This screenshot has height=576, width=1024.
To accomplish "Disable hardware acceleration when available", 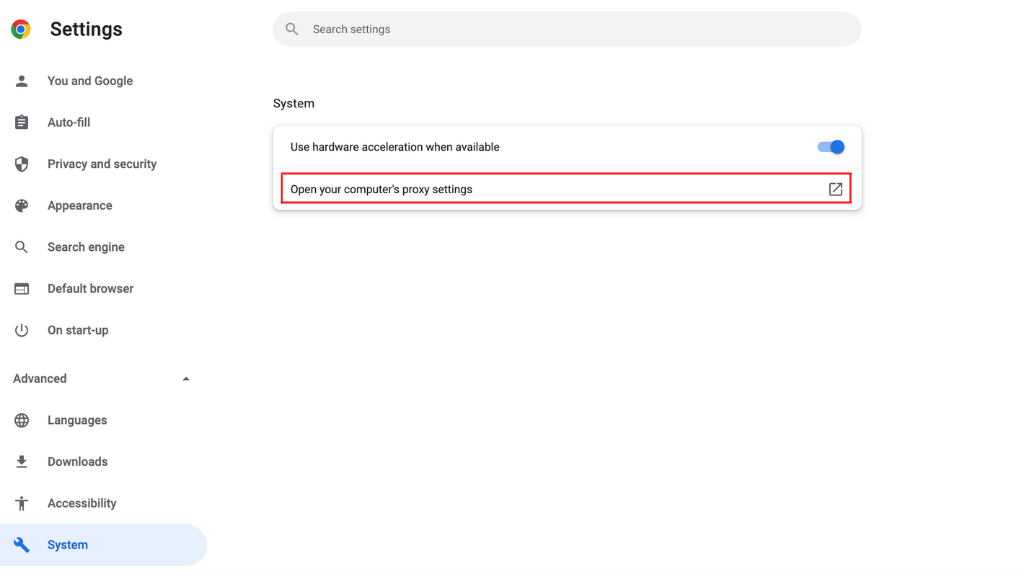I will [x=830, y=146].
